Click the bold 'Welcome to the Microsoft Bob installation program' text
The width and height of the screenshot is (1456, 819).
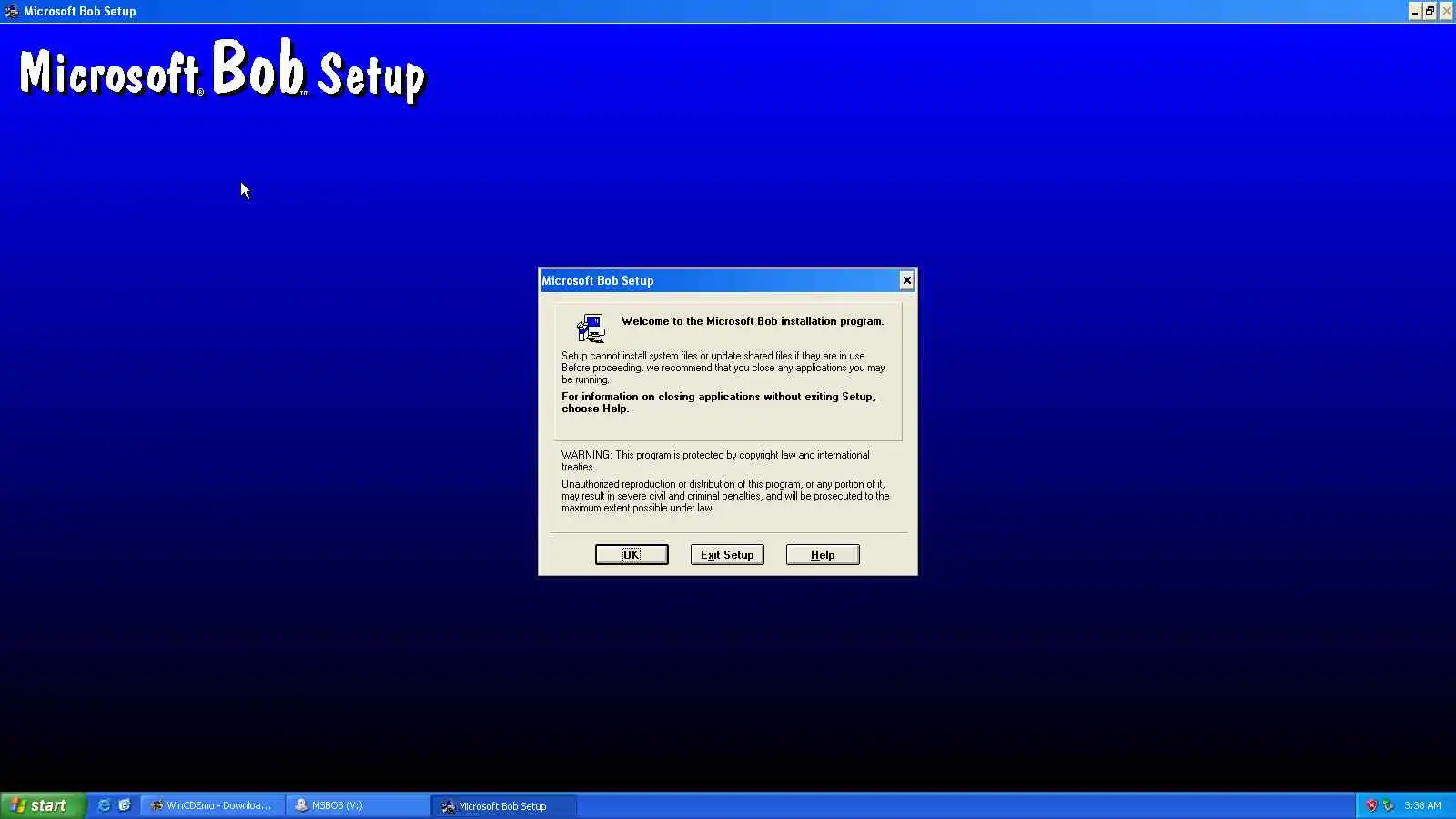pos(753,321)
